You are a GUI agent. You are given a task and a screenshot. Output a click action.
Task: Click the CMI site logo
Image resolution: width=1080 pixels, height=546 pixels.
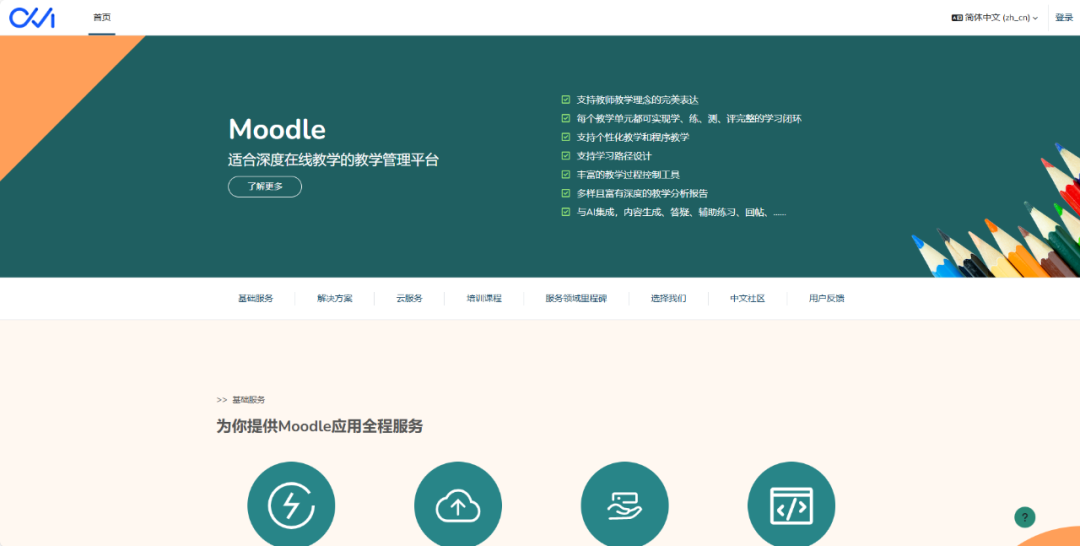[x=32, y=17]
